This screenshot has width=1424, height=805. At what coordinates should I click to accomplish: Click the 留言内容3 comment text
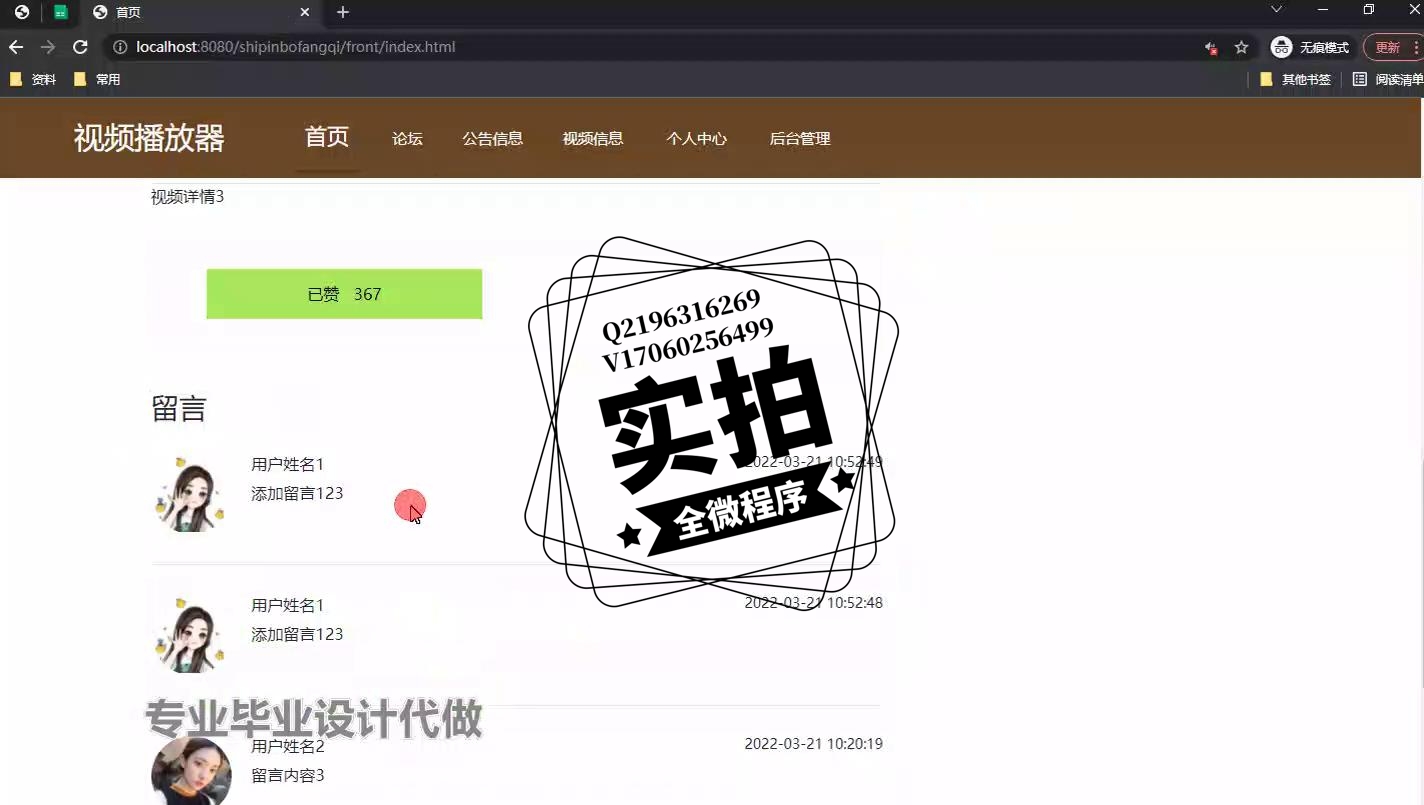(288, 775)
